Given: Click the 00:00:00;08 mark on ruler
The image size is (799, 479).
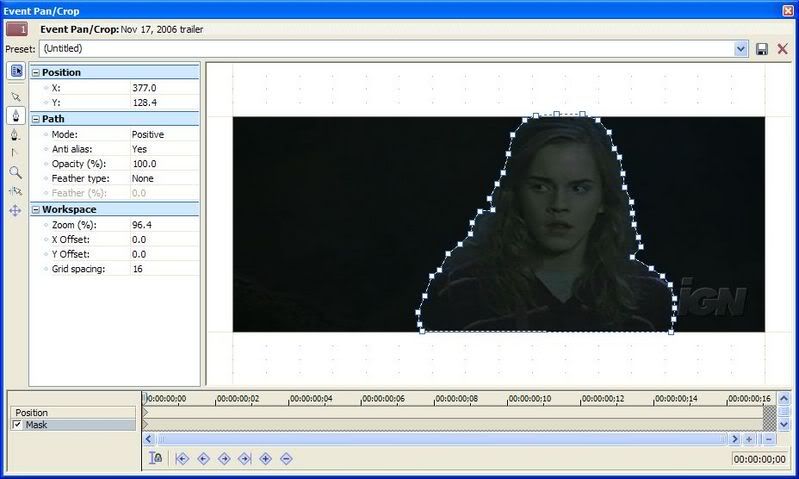Looking at the screenshot, I should click(x=457, y=398).
